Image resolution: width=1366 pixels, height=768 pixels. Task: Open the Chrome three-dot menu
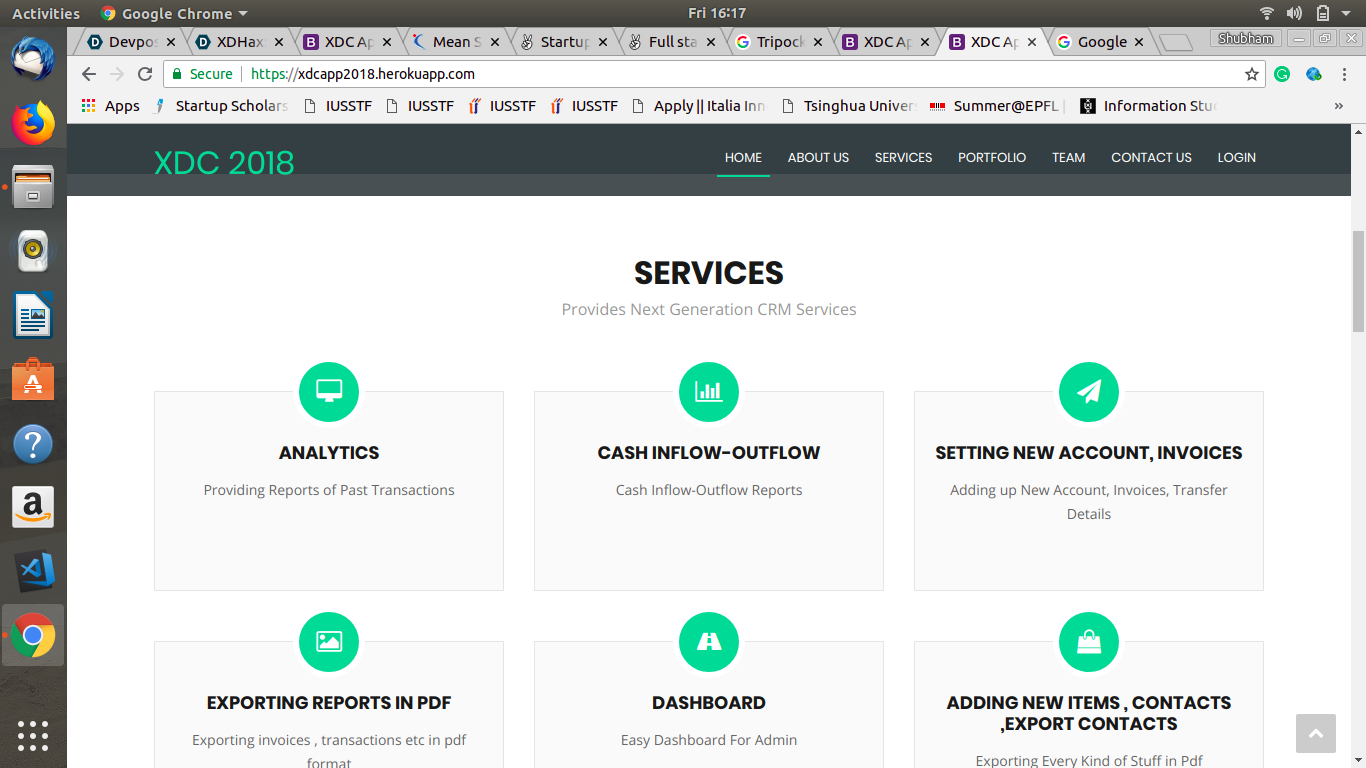(x=1345, y=74)
